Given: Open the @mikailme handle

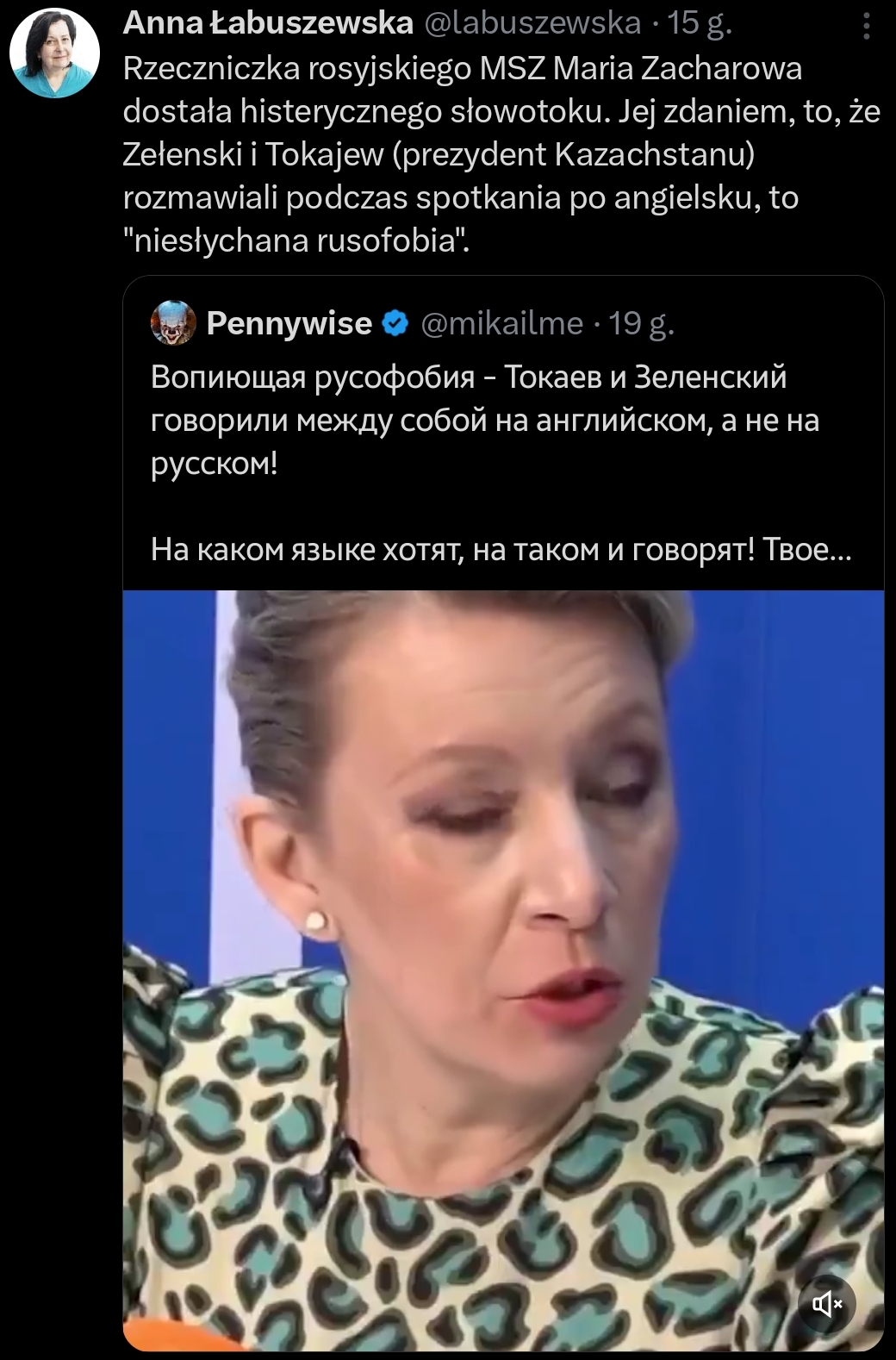Looking at the screenshot, I should (502, 323).
